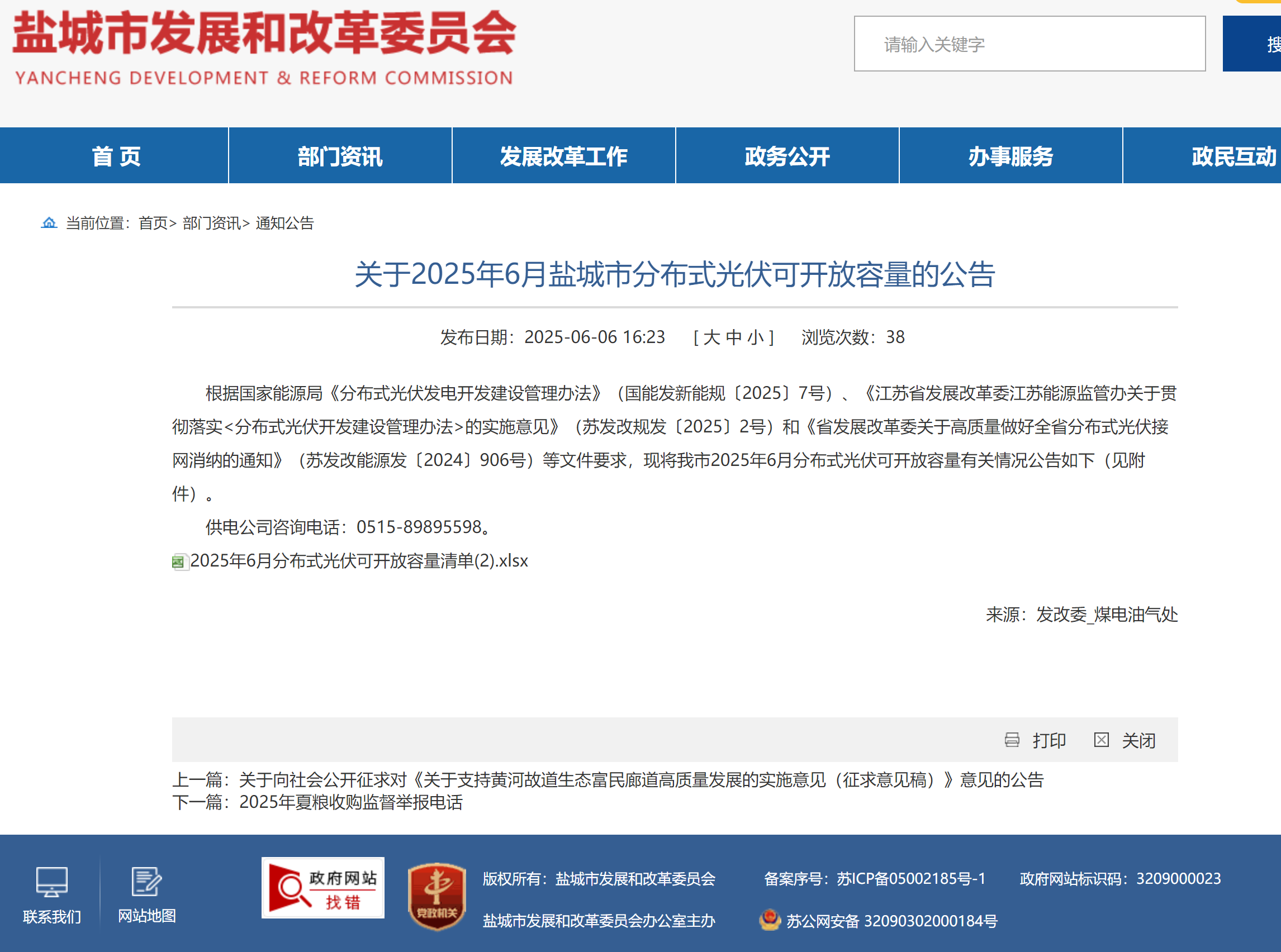Open the 网站地图 footer link
This screenshot has width=1281, height=952.
[x=147, y=916]
